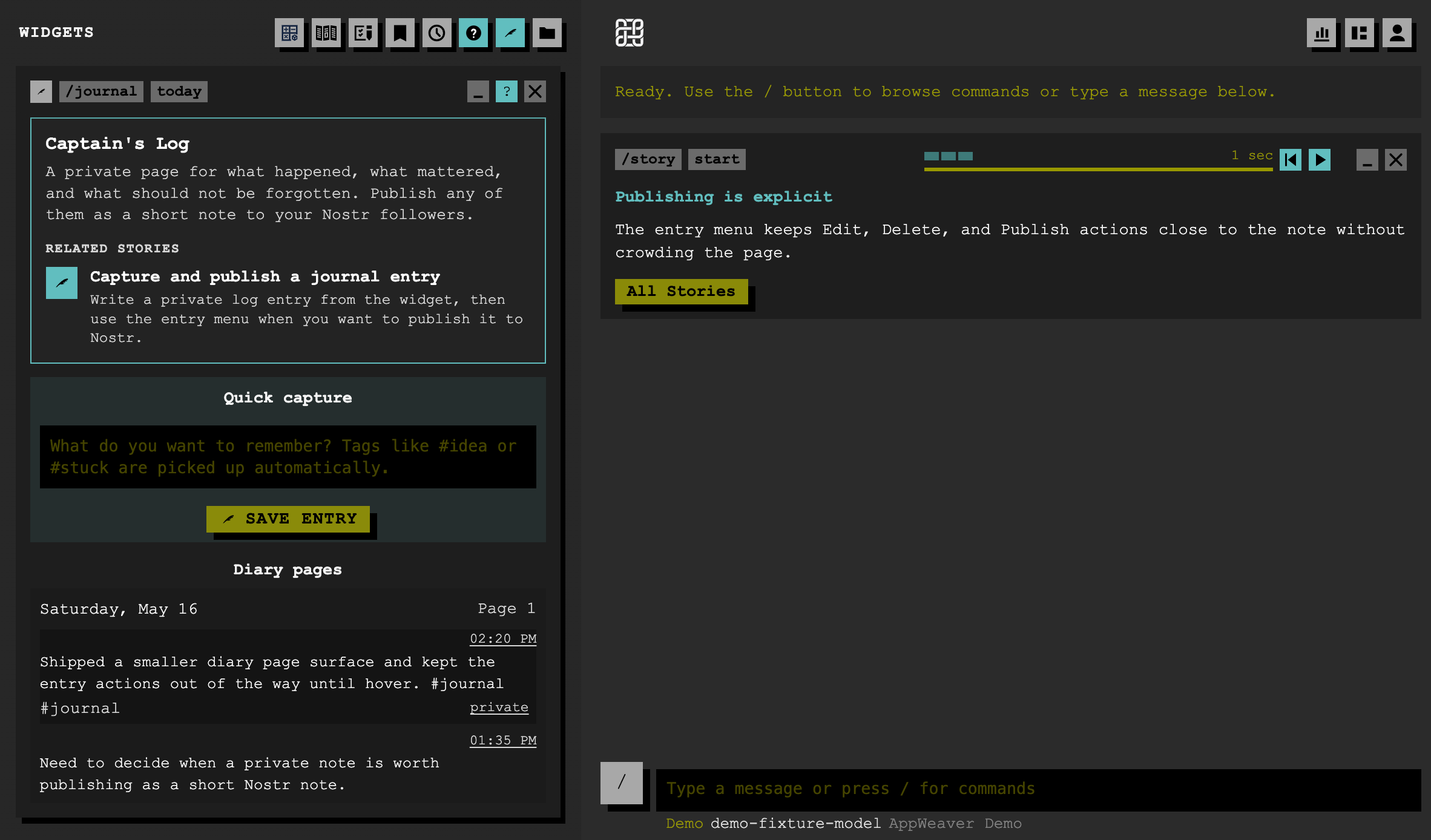
Task: Focus the Quick capture text field
Action: (288, 457)
